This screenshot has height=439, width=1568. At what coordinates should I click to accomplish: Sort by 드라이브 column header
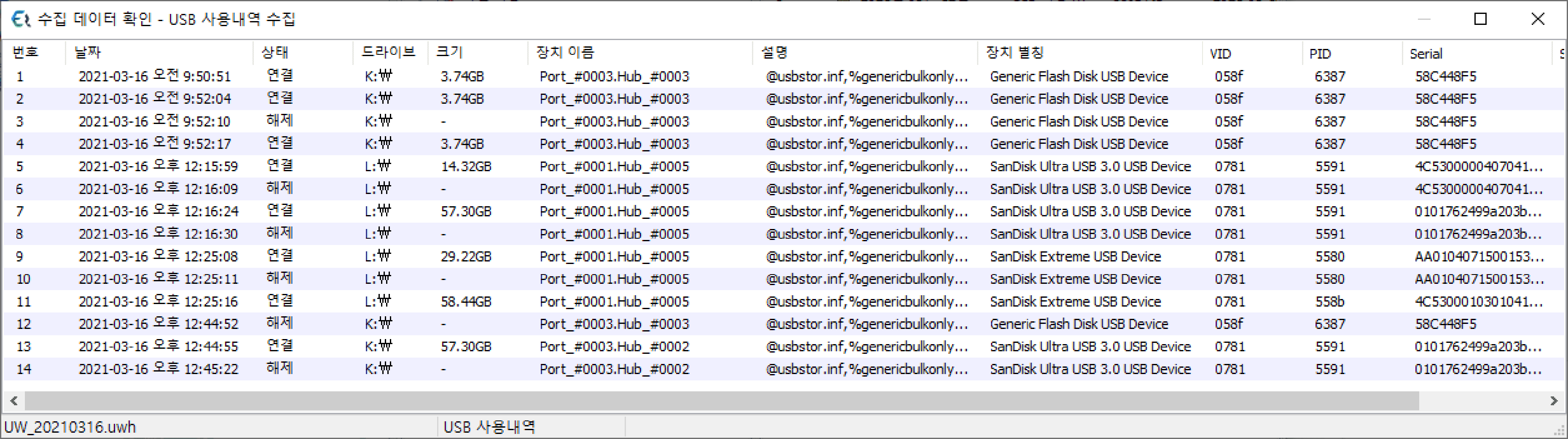point(390,52)
